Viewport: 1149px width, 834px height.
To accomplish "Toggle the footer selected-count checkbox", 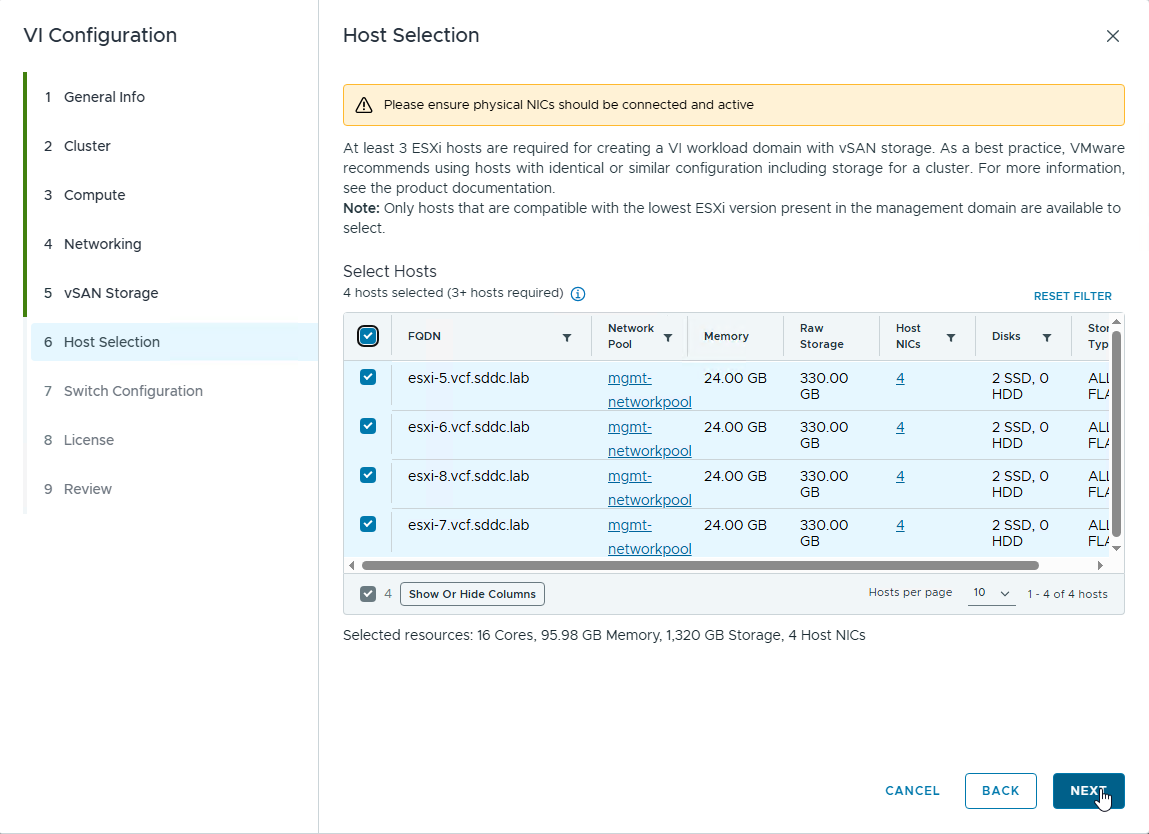I will (x=368, y=594).
